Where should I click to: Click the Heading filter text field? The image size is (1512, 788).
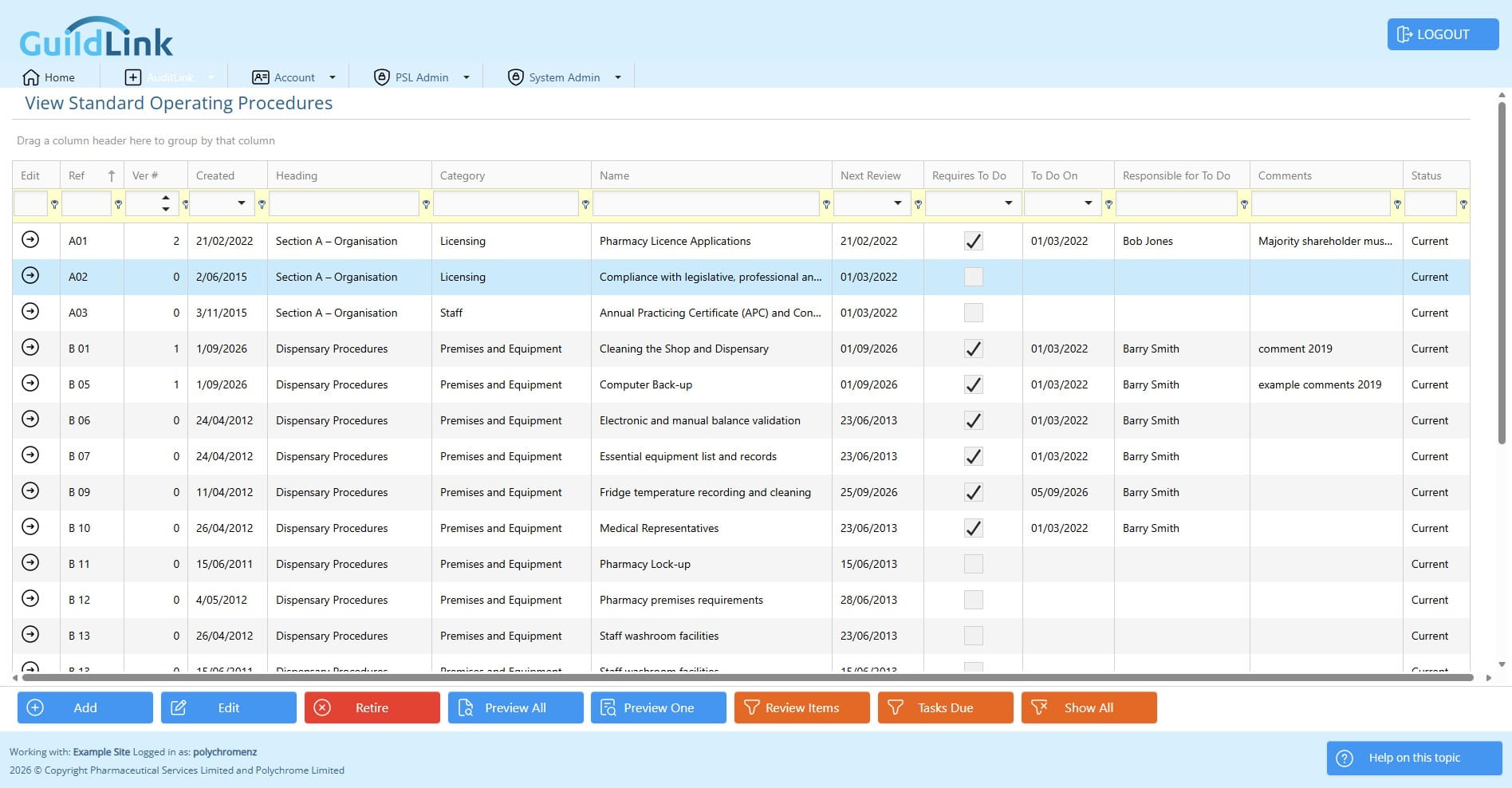click(345, 203)
